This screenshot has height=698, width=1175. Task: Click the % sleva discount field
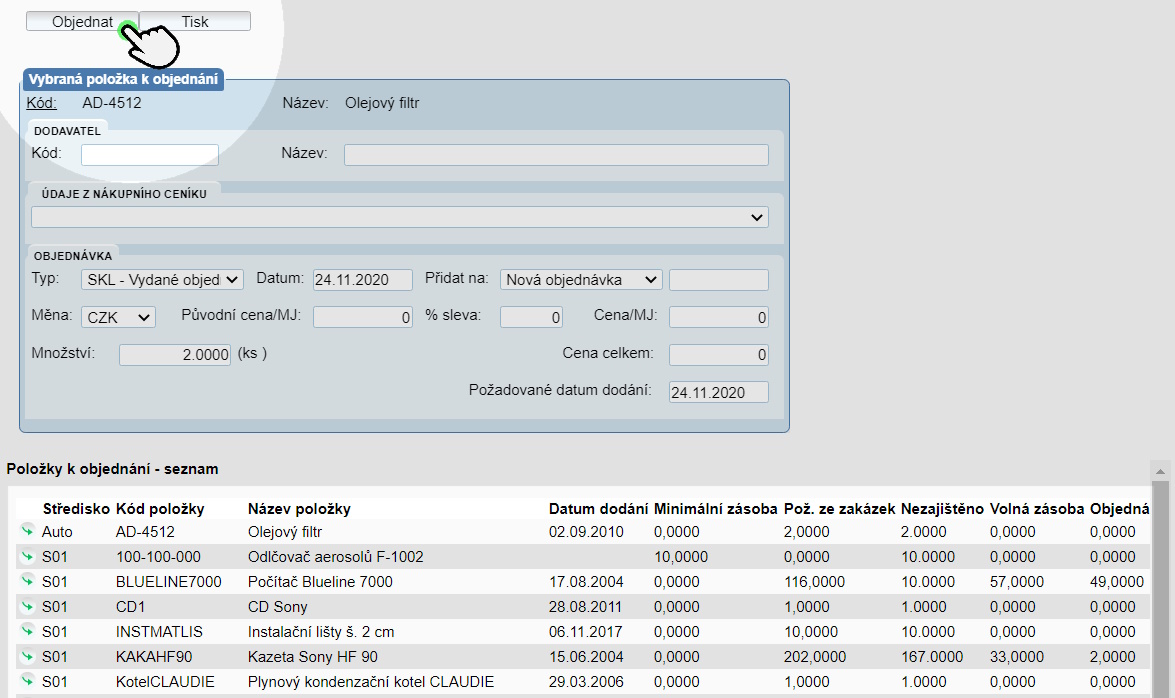point(531,317)
